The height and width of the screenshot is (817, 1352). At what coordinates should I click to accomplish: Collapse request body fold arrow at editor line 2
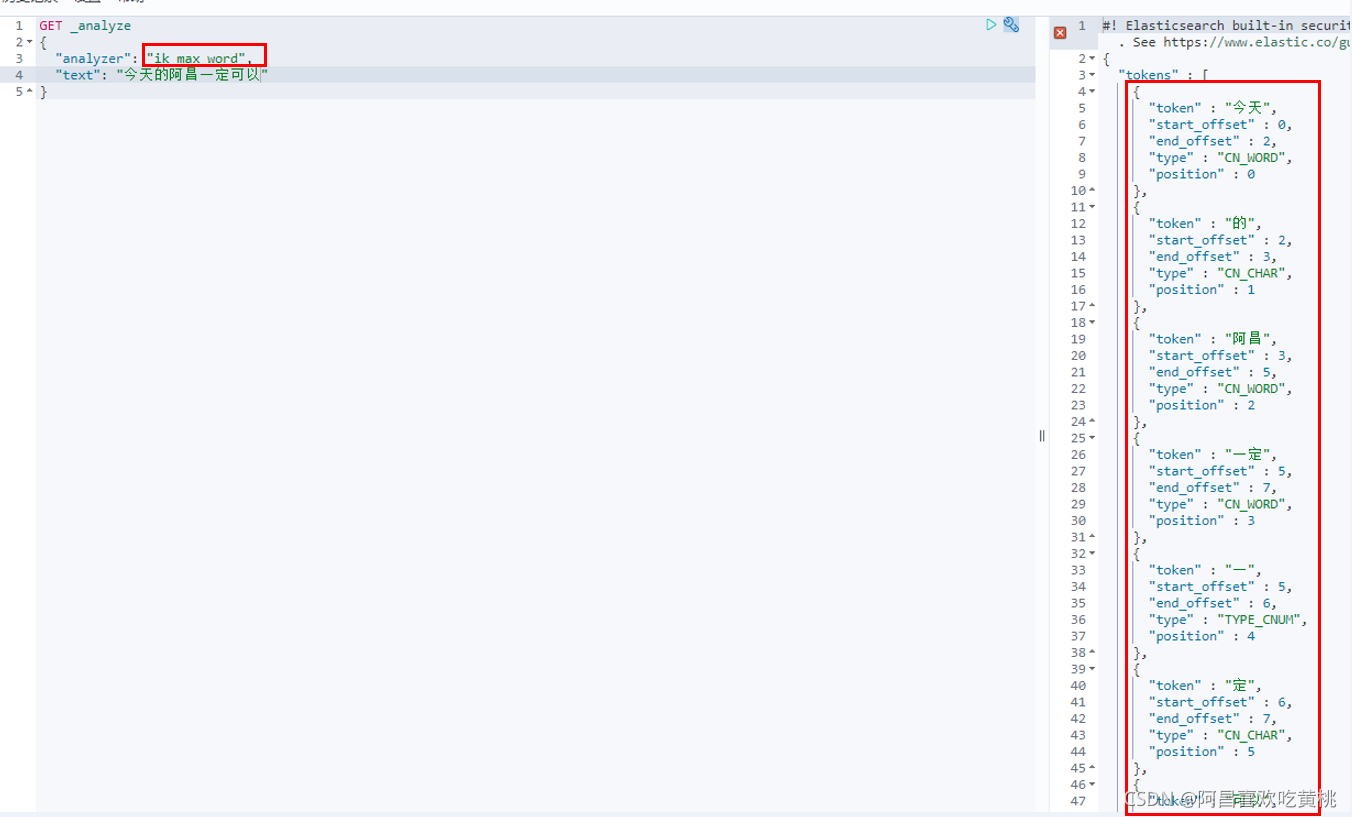tap(29, 42)
